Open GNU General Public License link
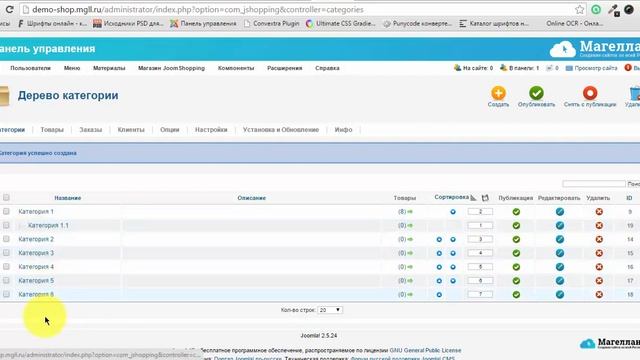Viewport: 640px width, 360px height. pyautogui.click(x=425, y=350)
